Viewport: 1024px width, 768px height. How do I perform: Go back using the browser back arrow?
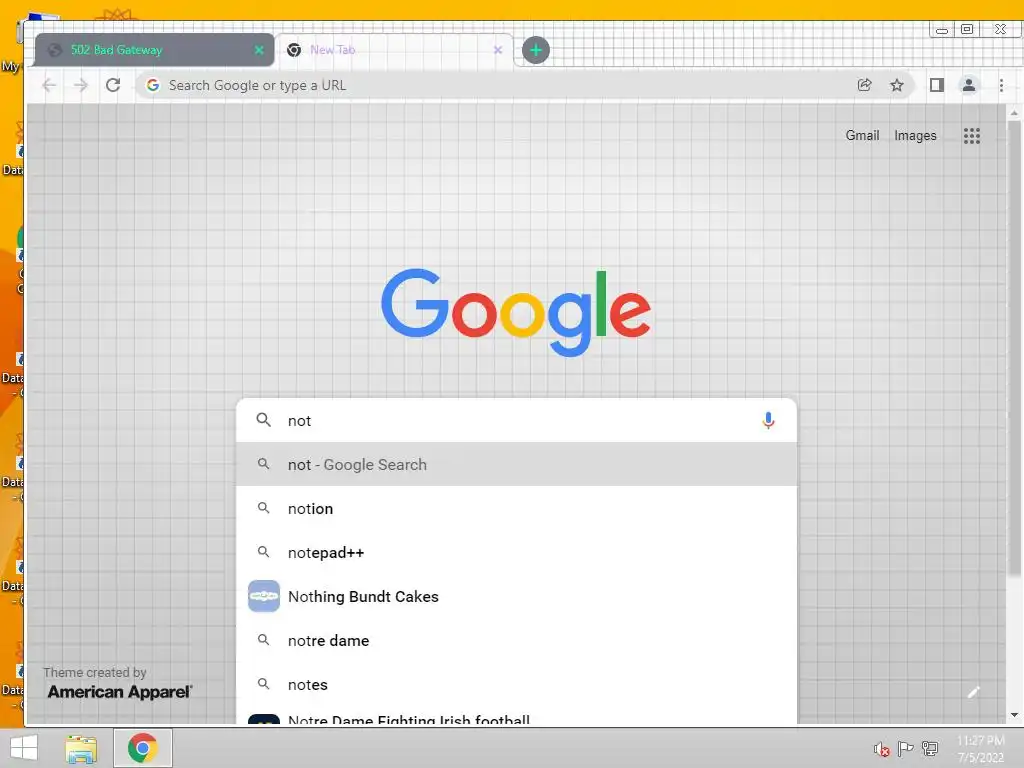point(49,86)
